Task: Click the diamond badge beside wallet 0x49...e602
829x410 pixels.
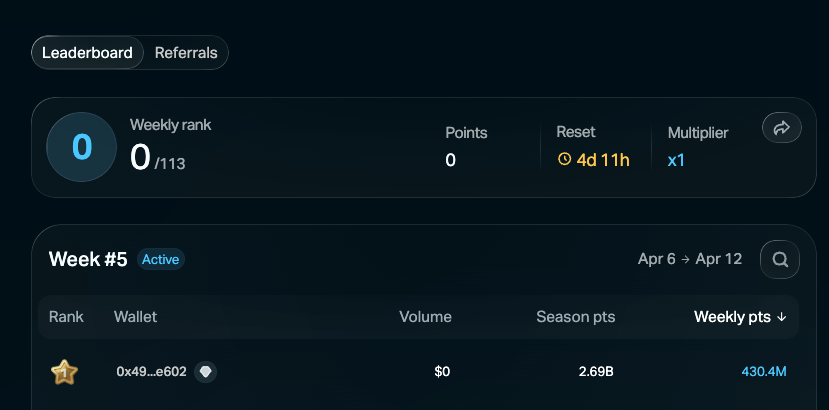Action: point(205,372)
